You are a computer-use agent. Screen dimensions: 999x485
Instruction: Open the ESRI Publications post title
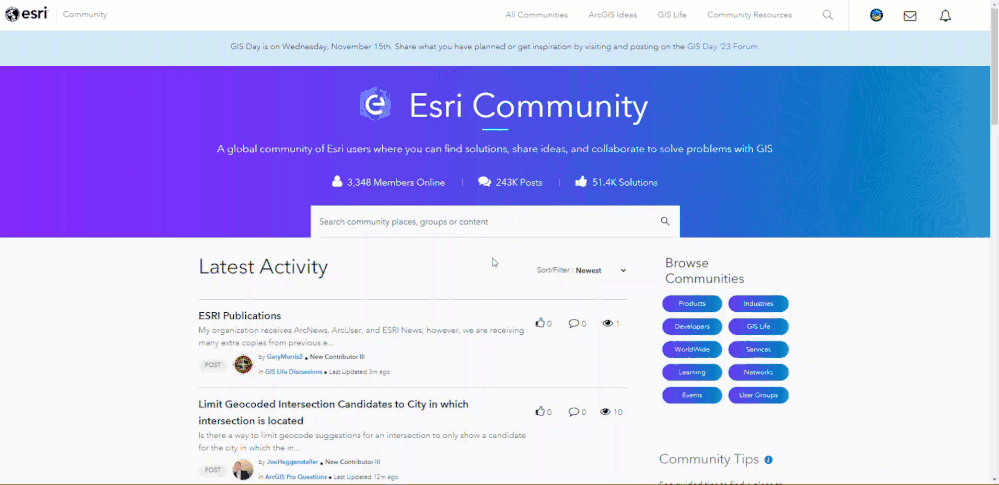pos(240,315)
